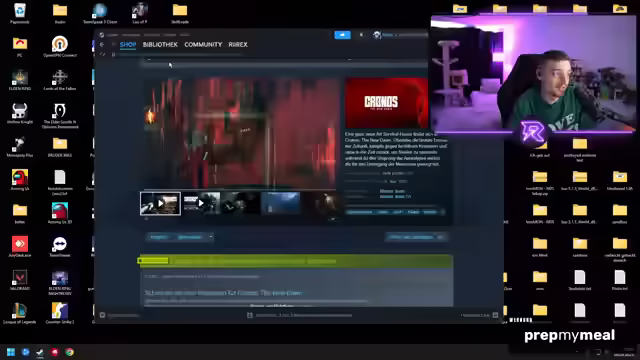Play the first trailer thumbnail

tap(160, 203)
